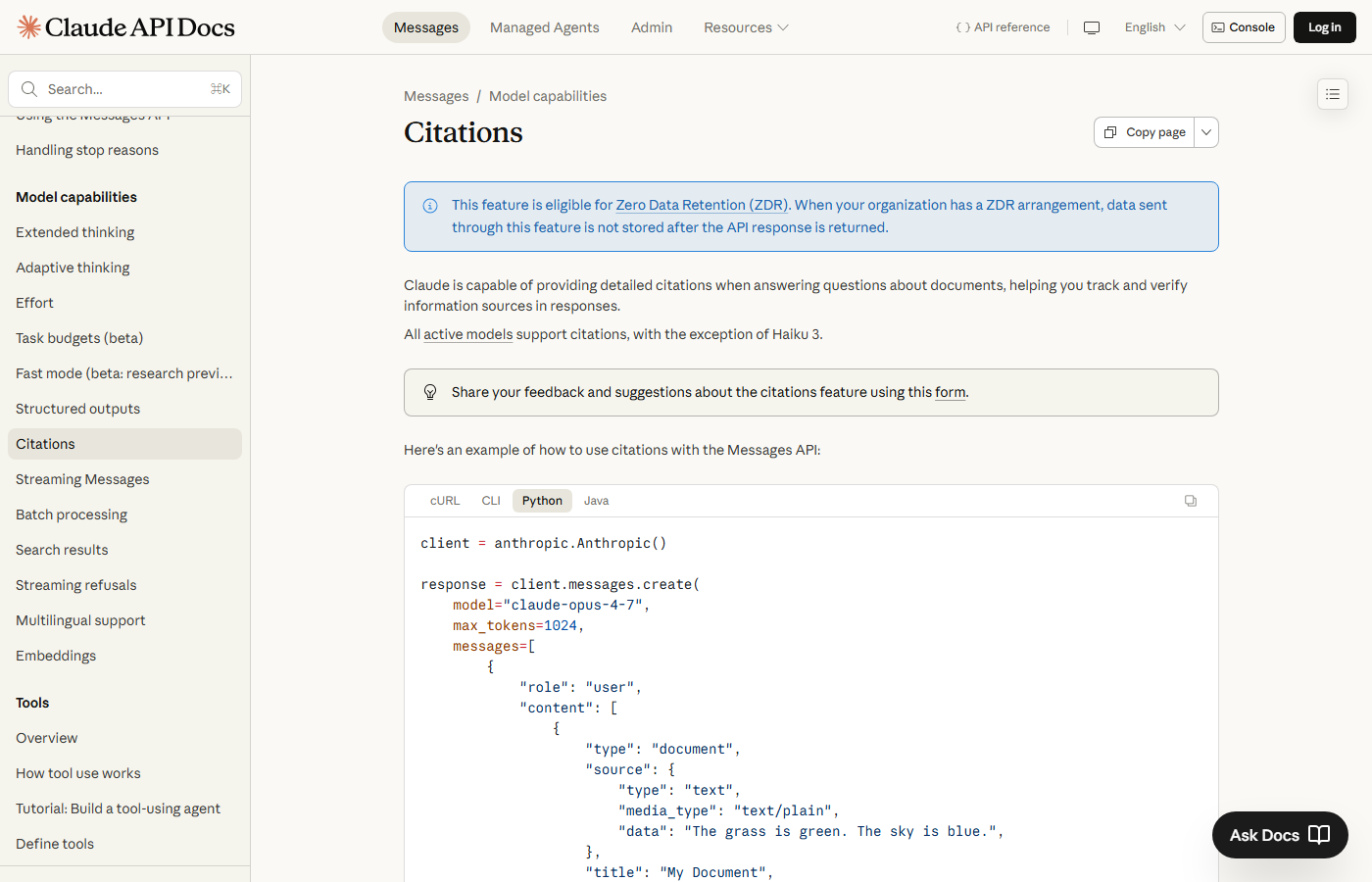This screenshot has height=882, width=1372.
Task: Open Task budgets (beta) page
Action: coord(124,338)
